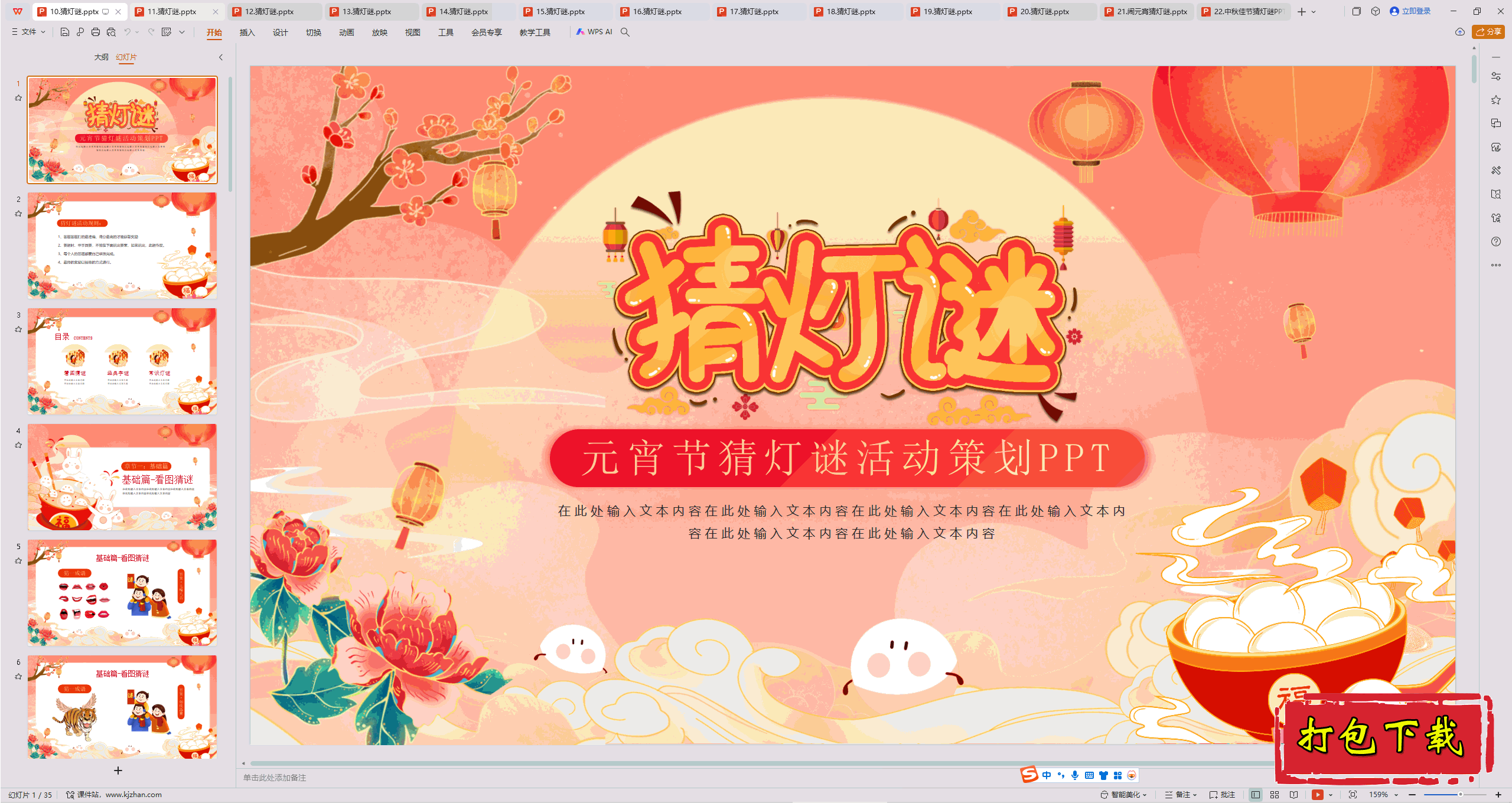
Task: Open the 设计 ribbon tab
Action: click(x=280, y=32)
